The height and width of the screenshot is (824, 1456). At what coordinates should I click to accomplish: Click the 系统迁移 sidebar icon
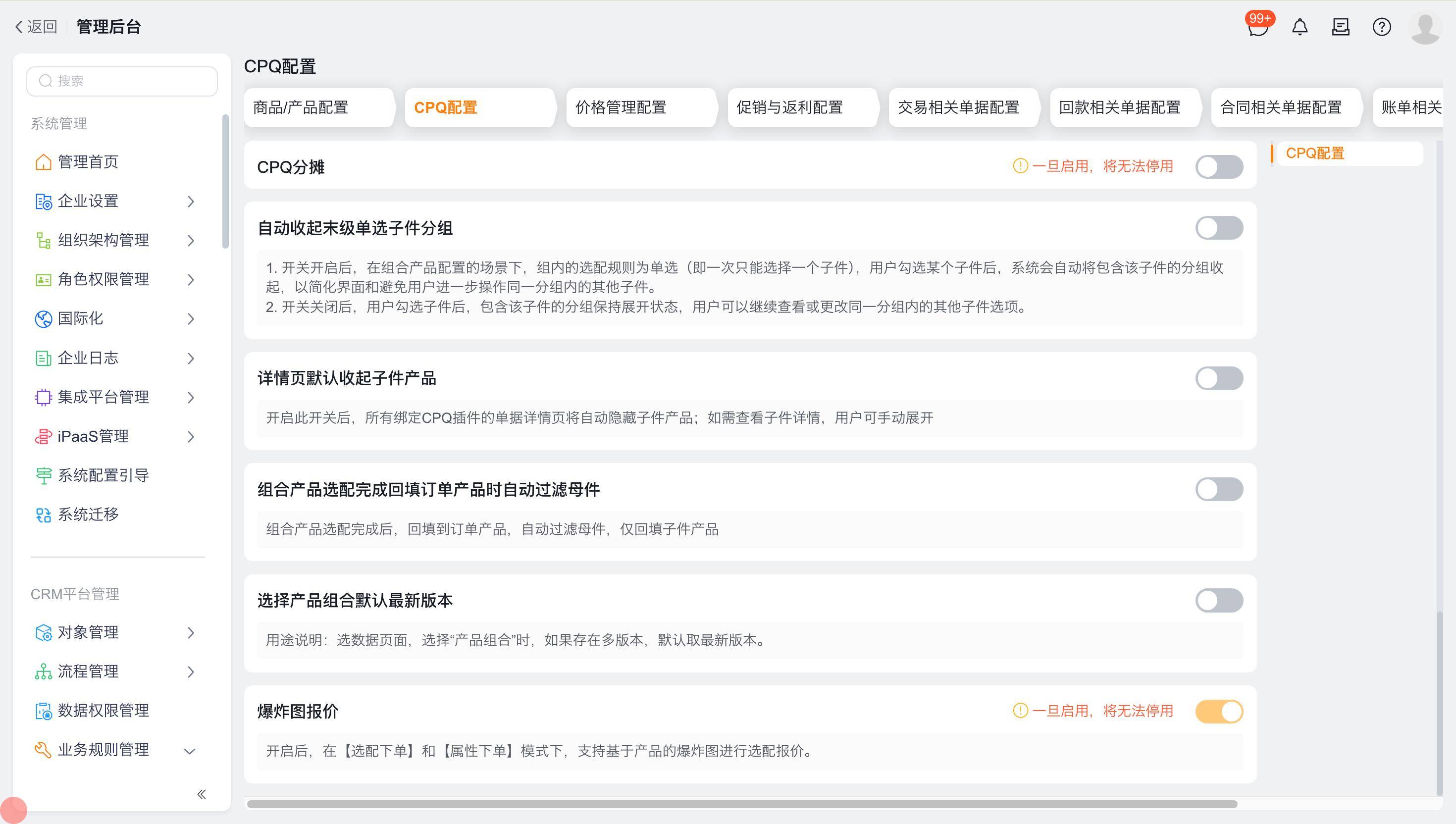point(43,515)
